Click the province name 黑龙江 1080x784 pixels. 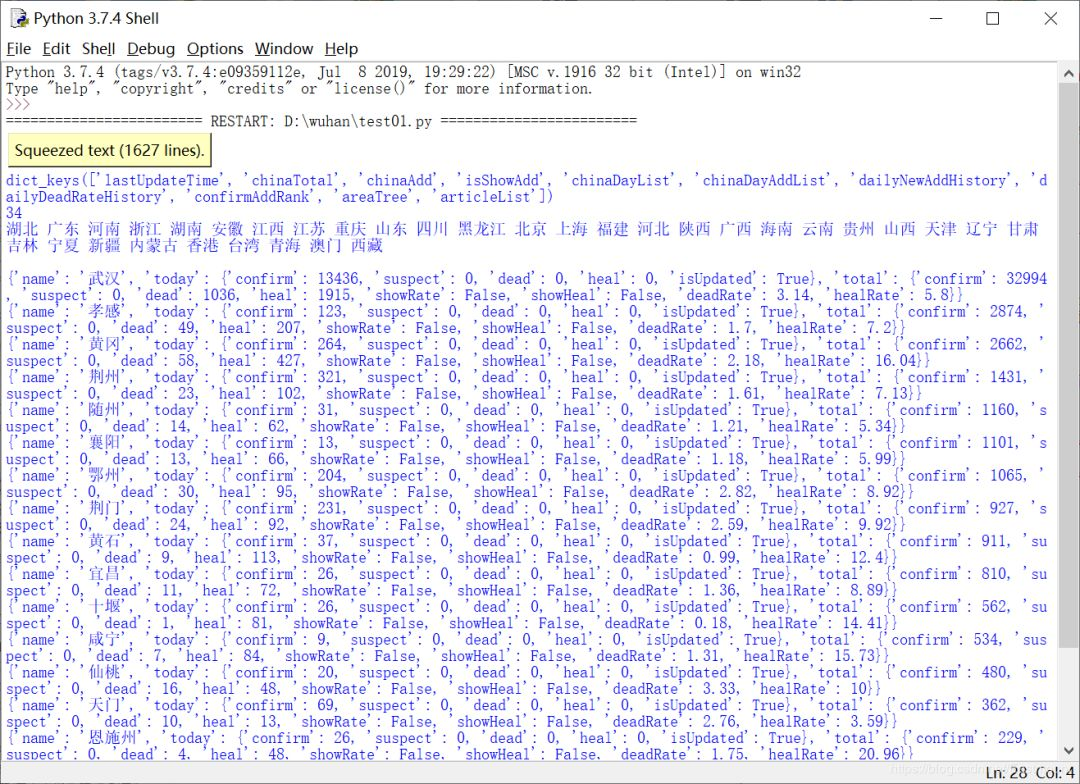[x=482, y=229]
